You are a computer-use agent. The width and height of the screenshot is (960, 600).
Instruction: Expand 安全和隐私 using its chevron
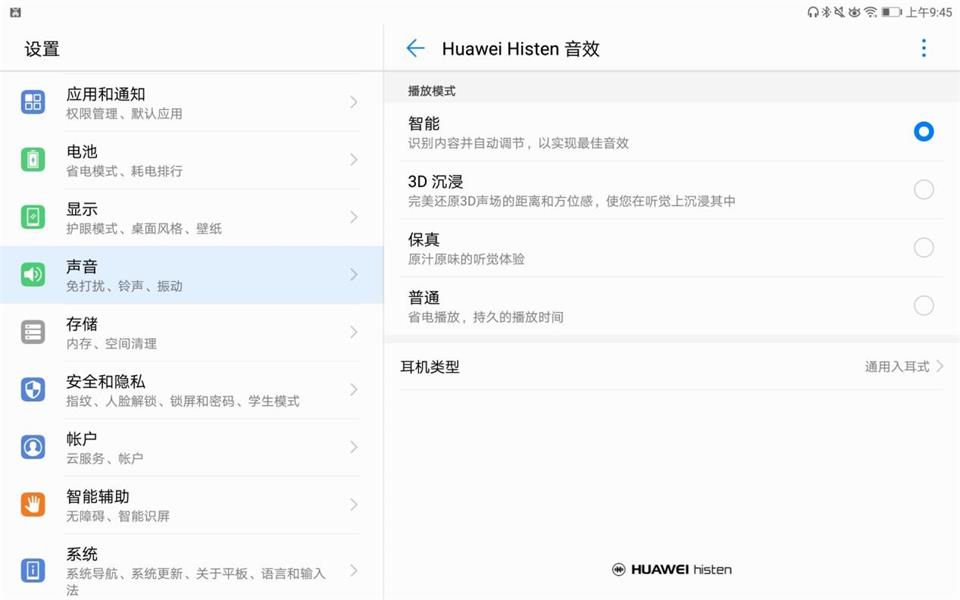pyautogui.click(x=354, y=389)
